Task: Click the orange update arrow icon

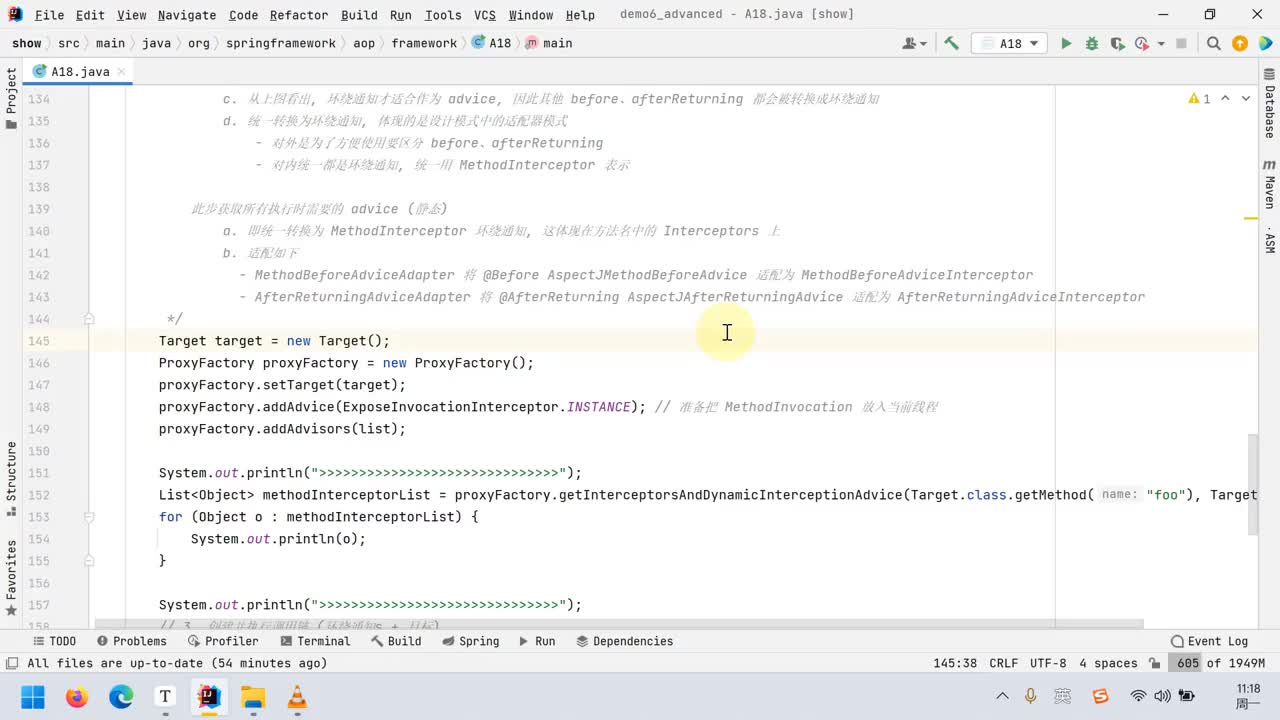Action: point(1240,43)
